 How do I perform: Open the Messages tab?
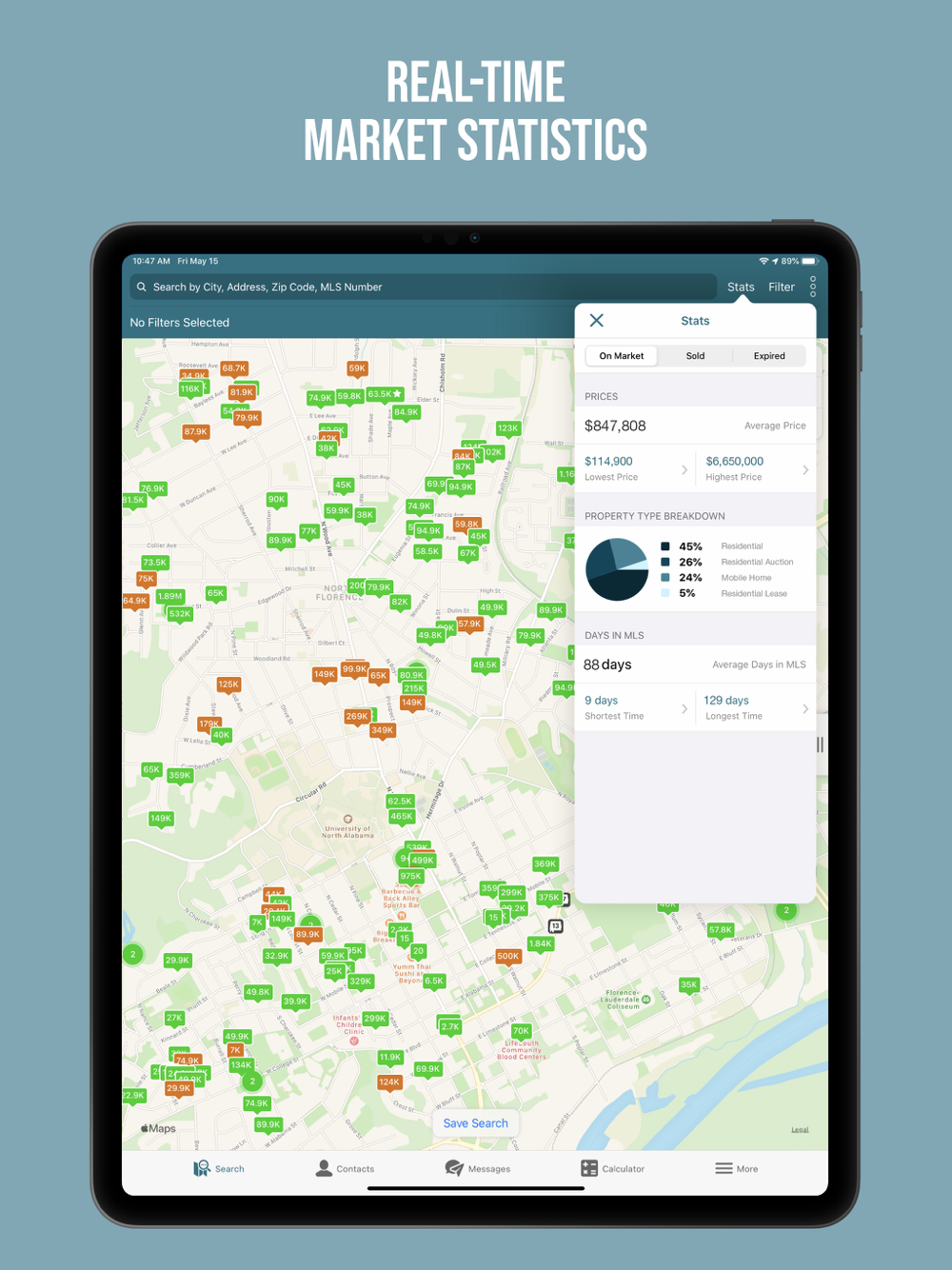pyautogui.click(x=478, y=1168)
